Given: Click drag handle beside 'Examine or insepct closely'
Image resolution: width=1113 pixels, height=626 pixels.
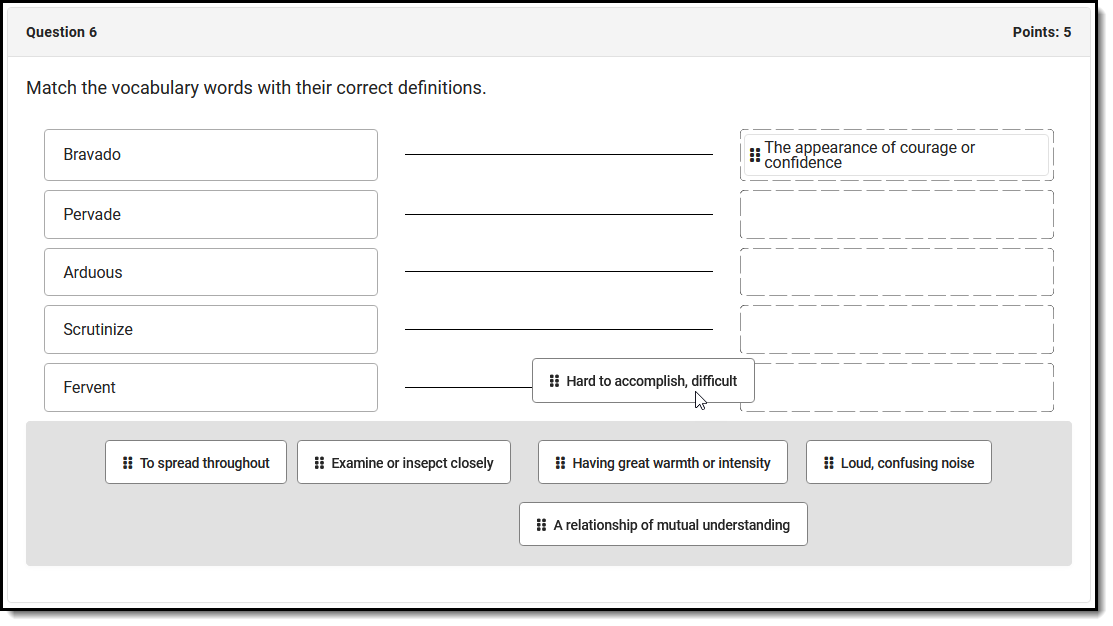Looking at the screenshot, I should point(319,463).
